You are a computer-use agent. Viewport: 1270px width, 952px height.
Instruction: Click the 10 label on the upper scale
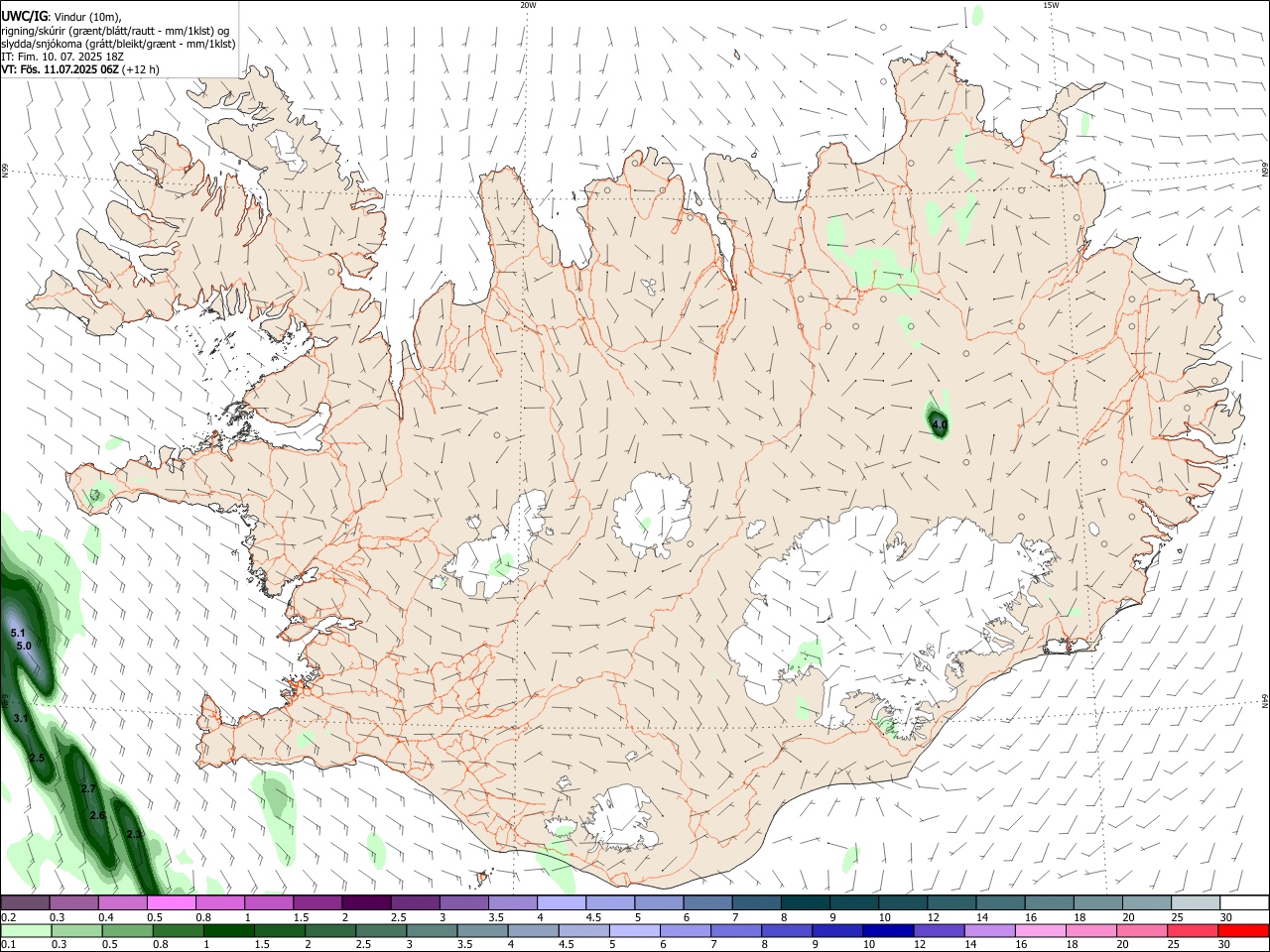pyautogui.click(x=885, y=917)
